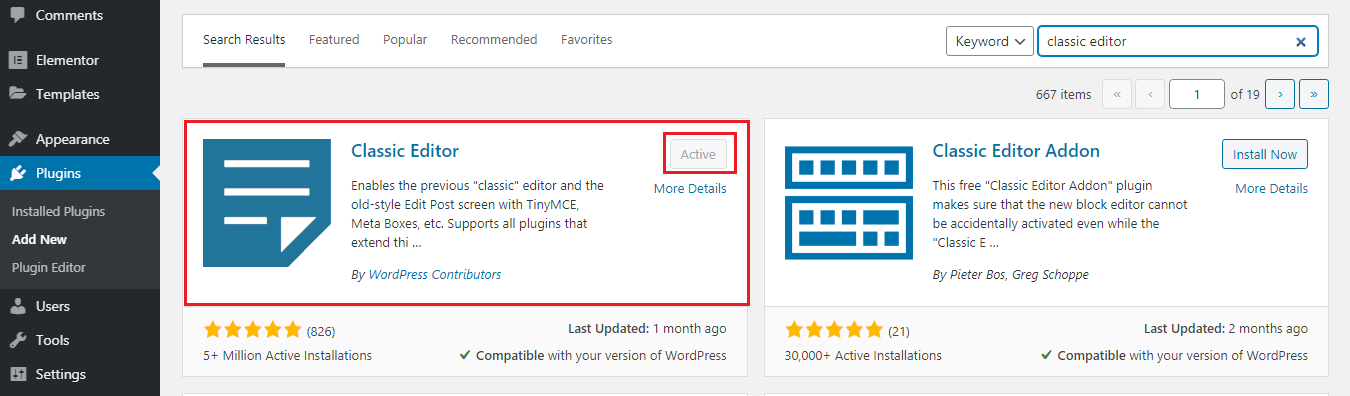Click the Tools wrench icon
The image size is (1350, 396).
18,340
